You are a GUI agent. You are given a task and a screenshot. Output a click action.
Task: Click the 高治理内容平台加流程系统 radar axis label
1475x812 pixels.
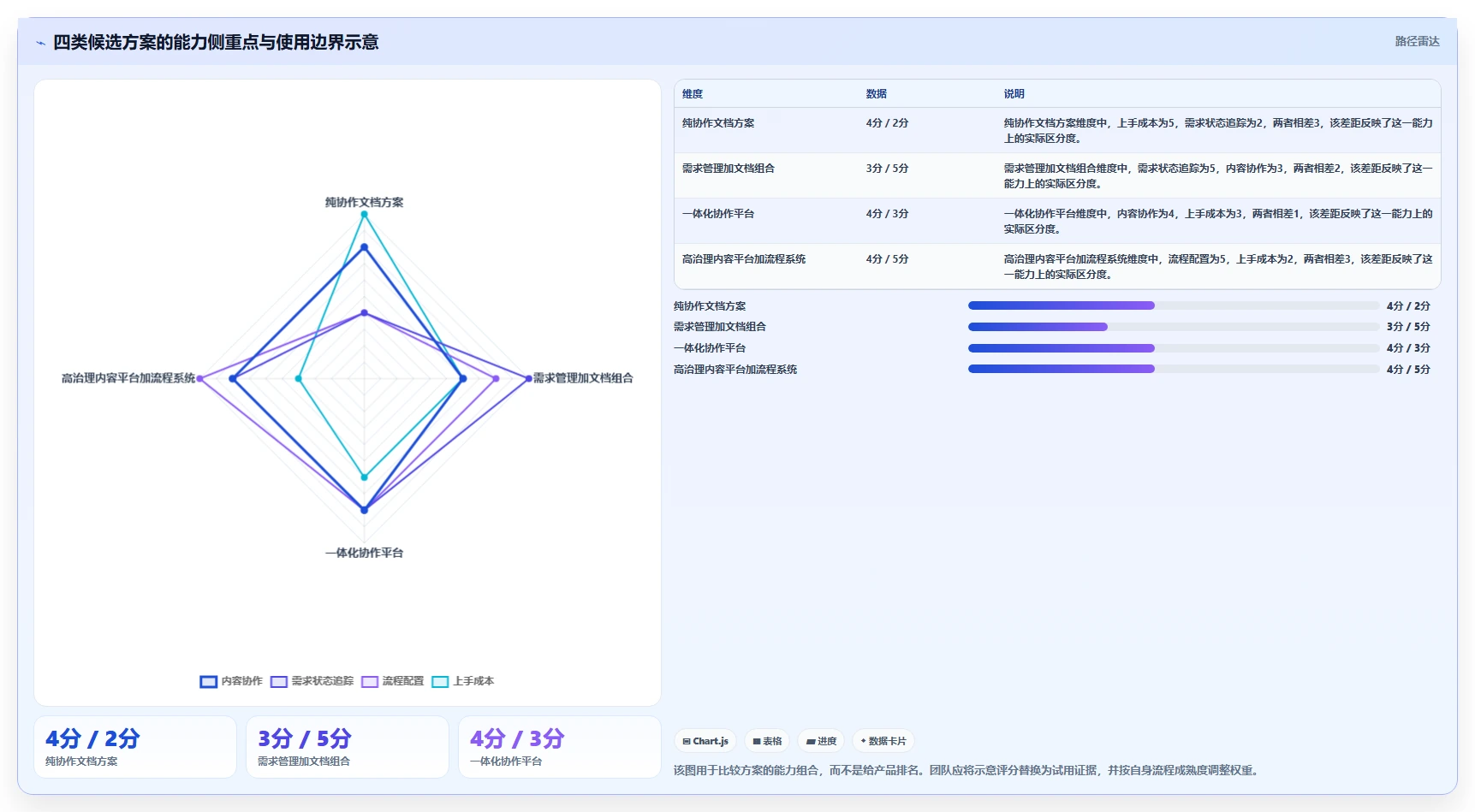click(128, 378)
